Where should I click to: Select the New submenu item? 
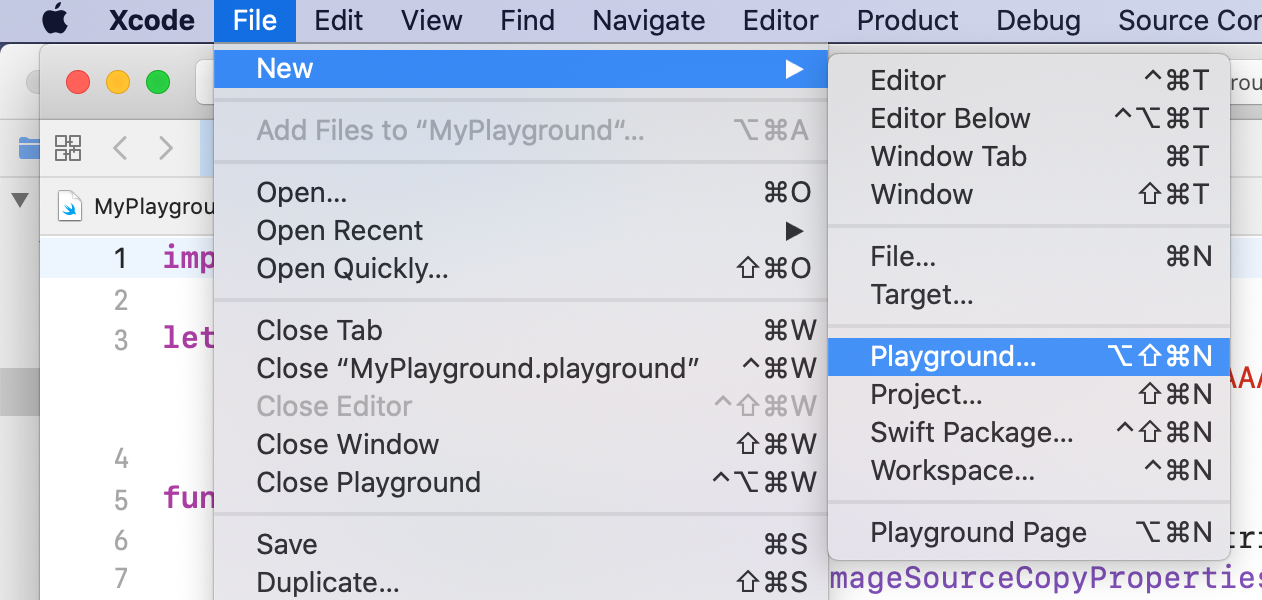pyautogui.click(x=521, y=68)
